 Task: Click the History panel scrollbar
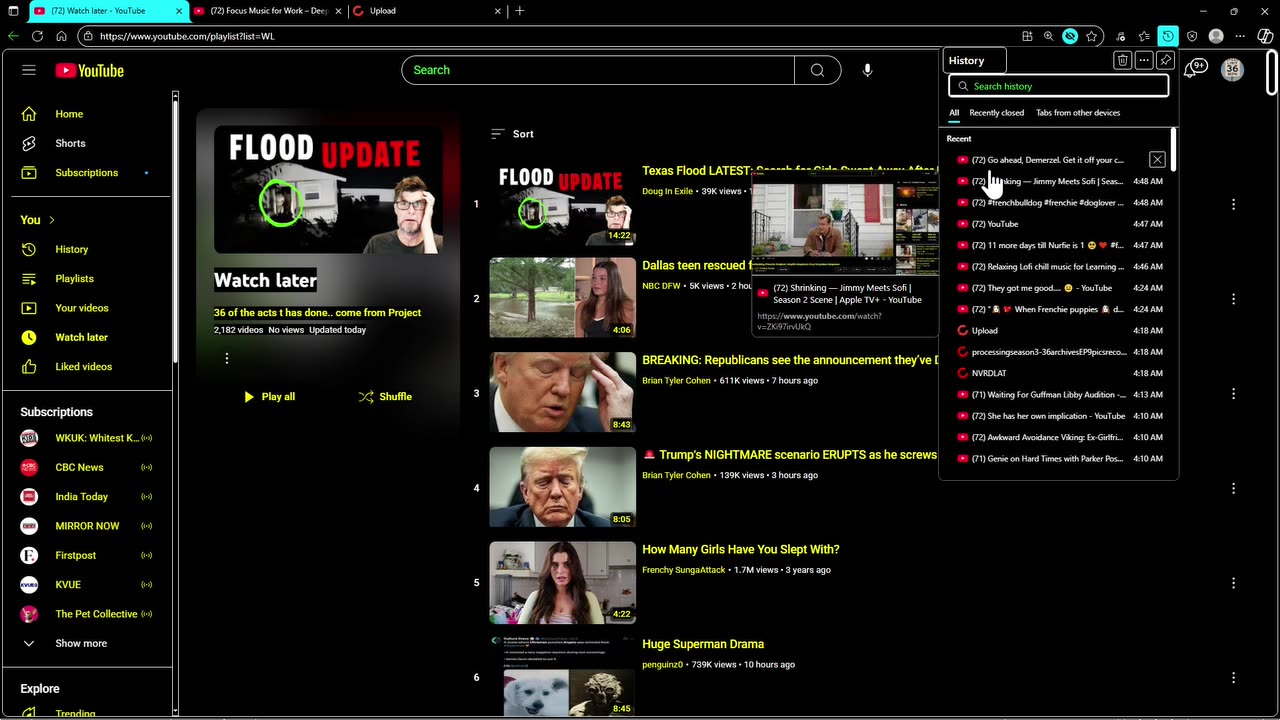(1174, 149)
